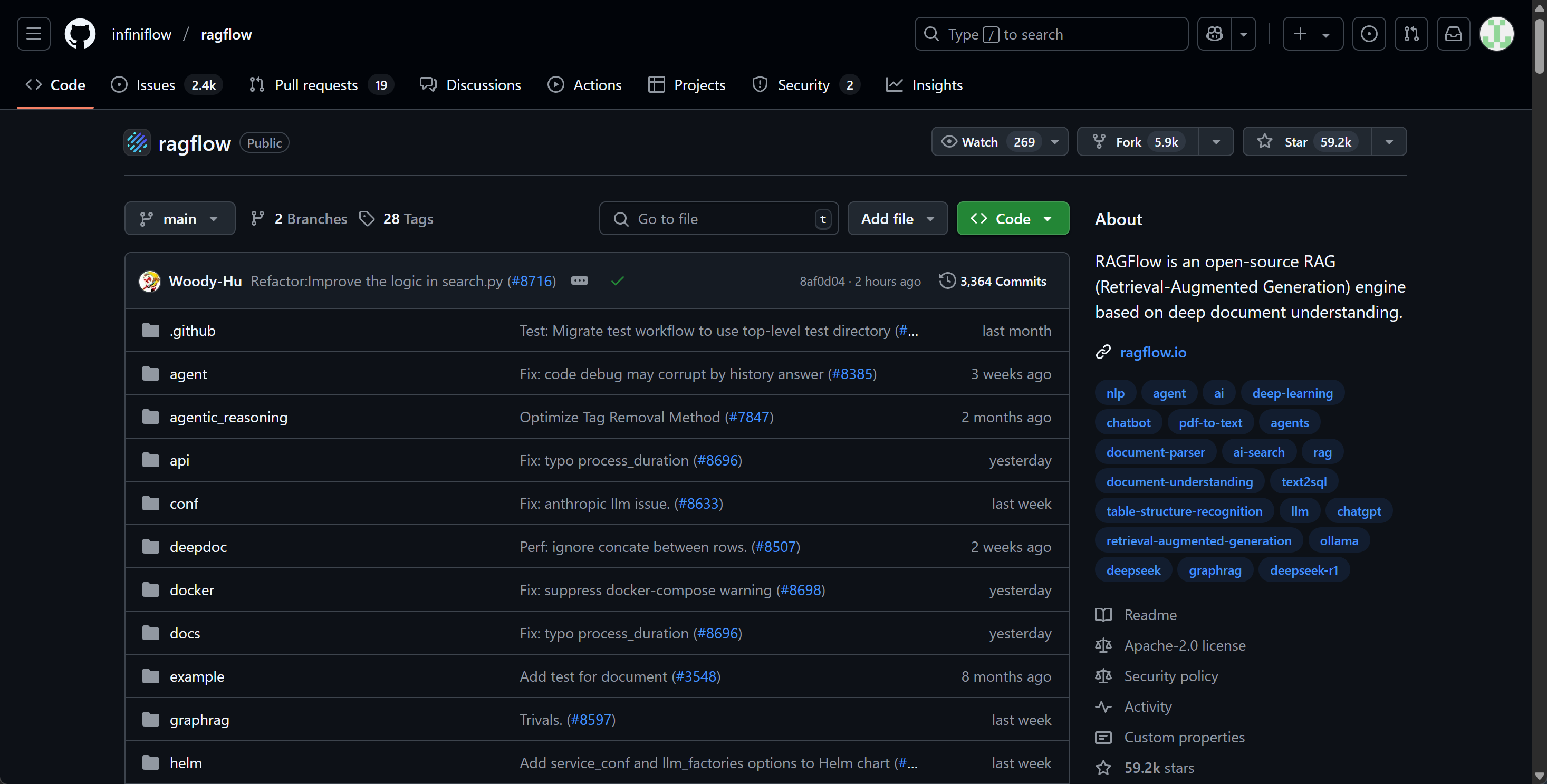View the 2 Branches link
Image resolution: width=1547 pixels, height=784 pixels.
[299, 218]
